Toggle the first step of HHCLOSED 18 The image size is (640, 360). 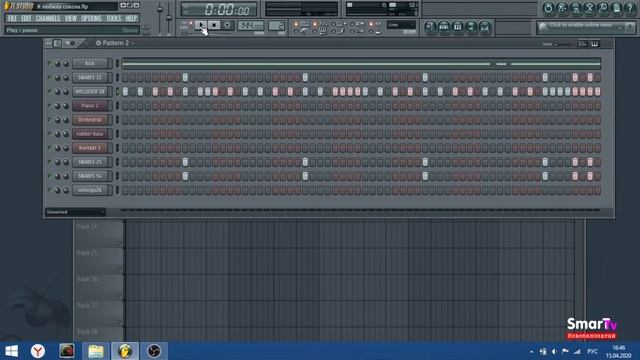[x=125, y=91]
